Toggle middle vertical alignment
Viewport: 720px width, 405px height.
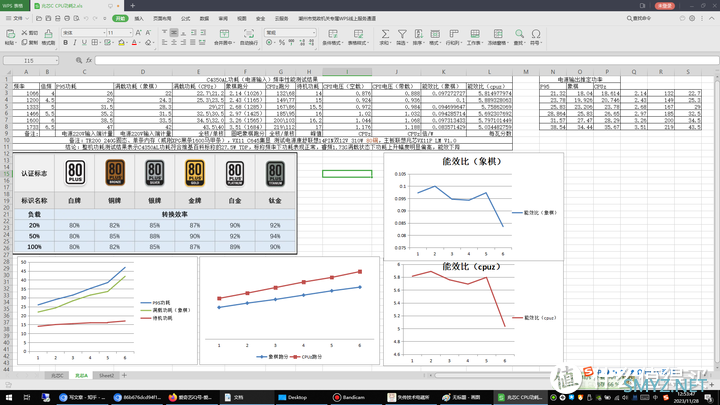[174, 33]
